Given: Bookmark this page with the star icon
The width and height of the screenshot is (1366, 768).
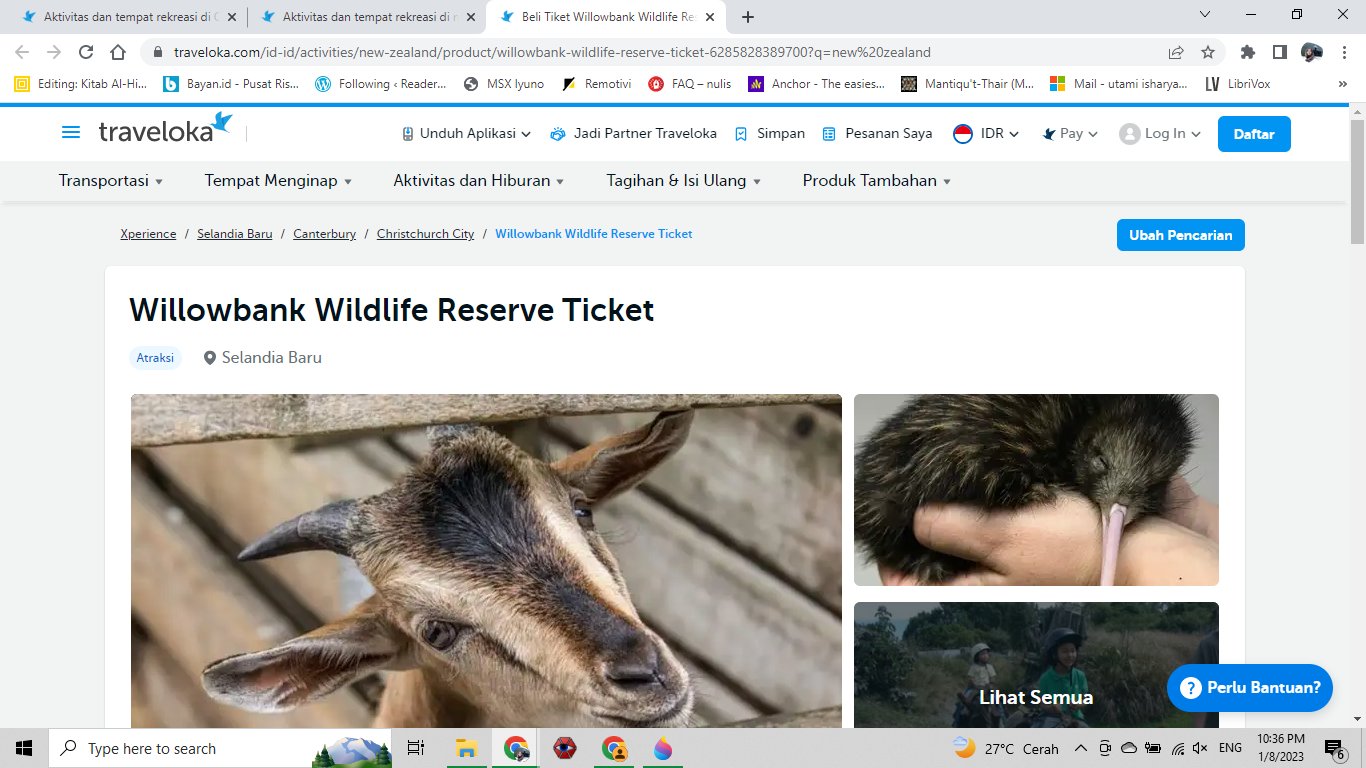Looking at the screenshot, I should [x=1207, y=52].
